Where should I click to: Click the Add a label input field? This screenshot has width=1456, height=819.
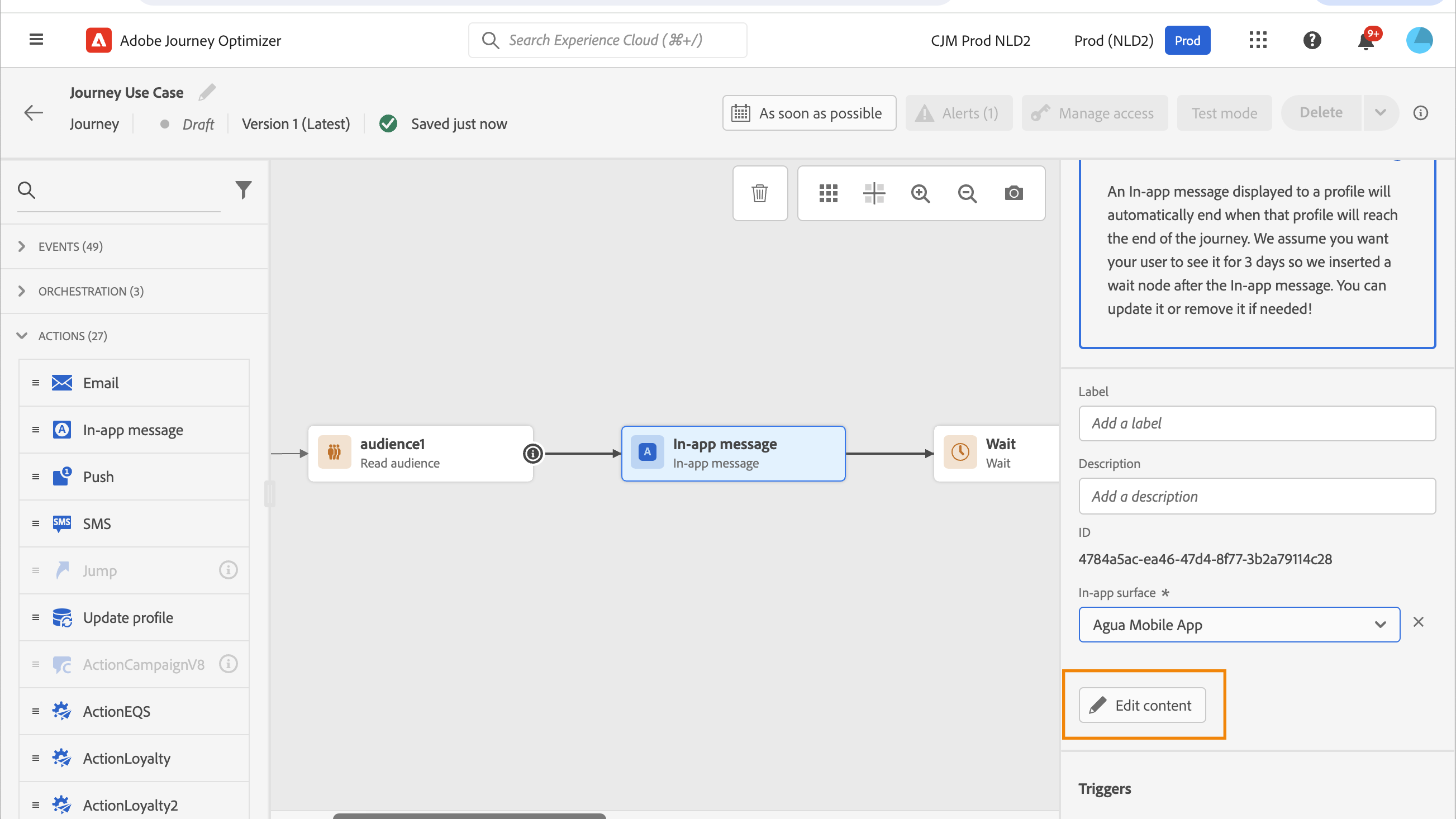(x=1257, y=423)
